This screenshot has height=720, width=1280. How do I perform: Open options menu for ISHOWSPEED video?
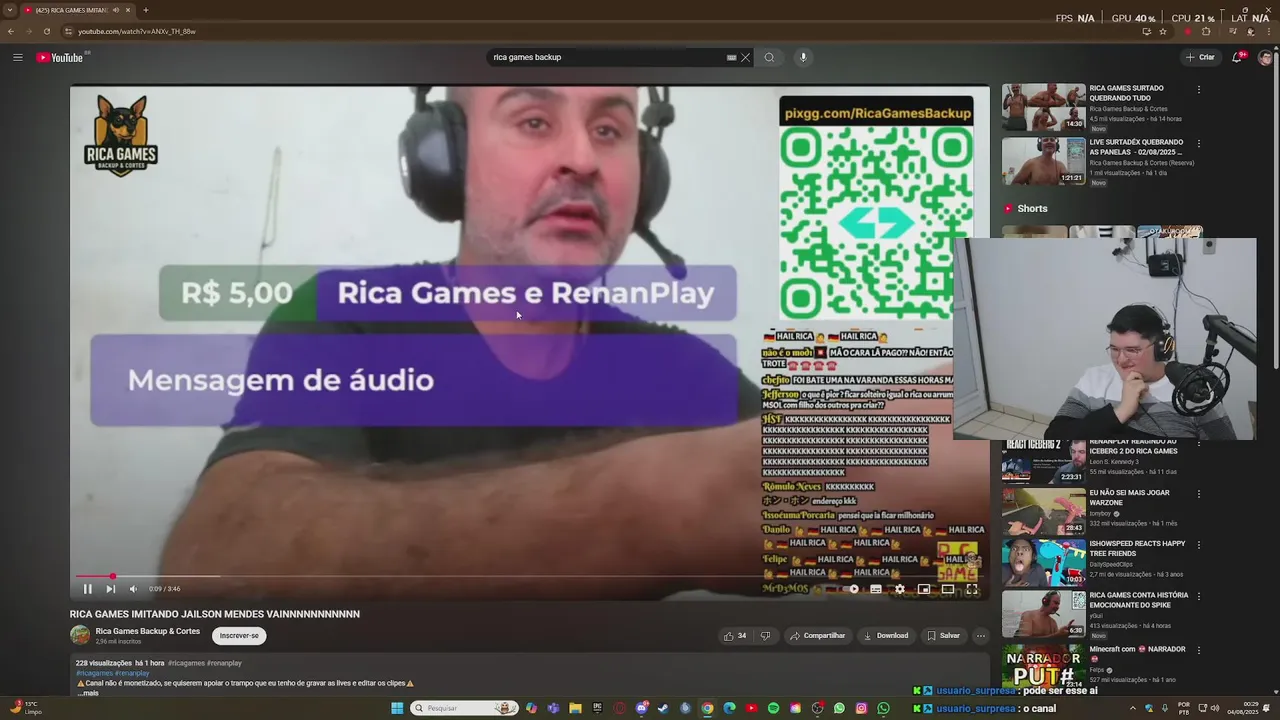(x=1198, y=545)
